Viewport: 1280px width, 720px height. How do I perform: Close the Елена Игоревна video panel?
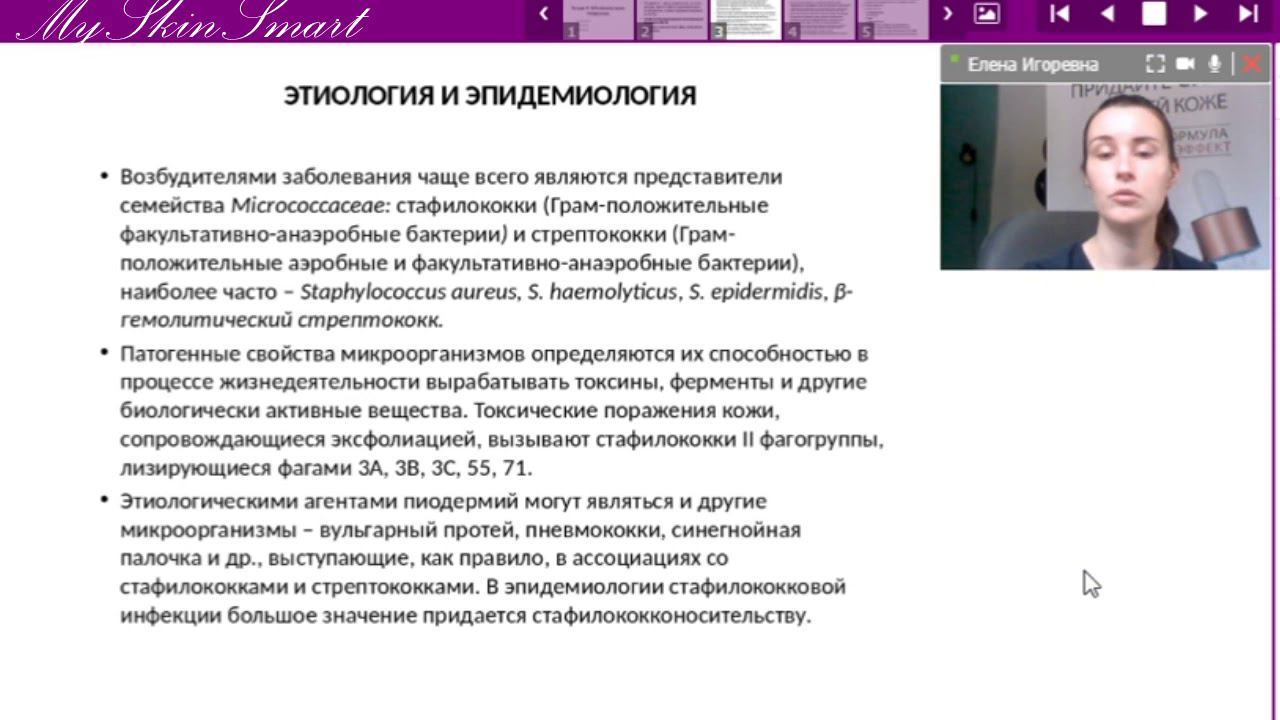point(1251,64)
